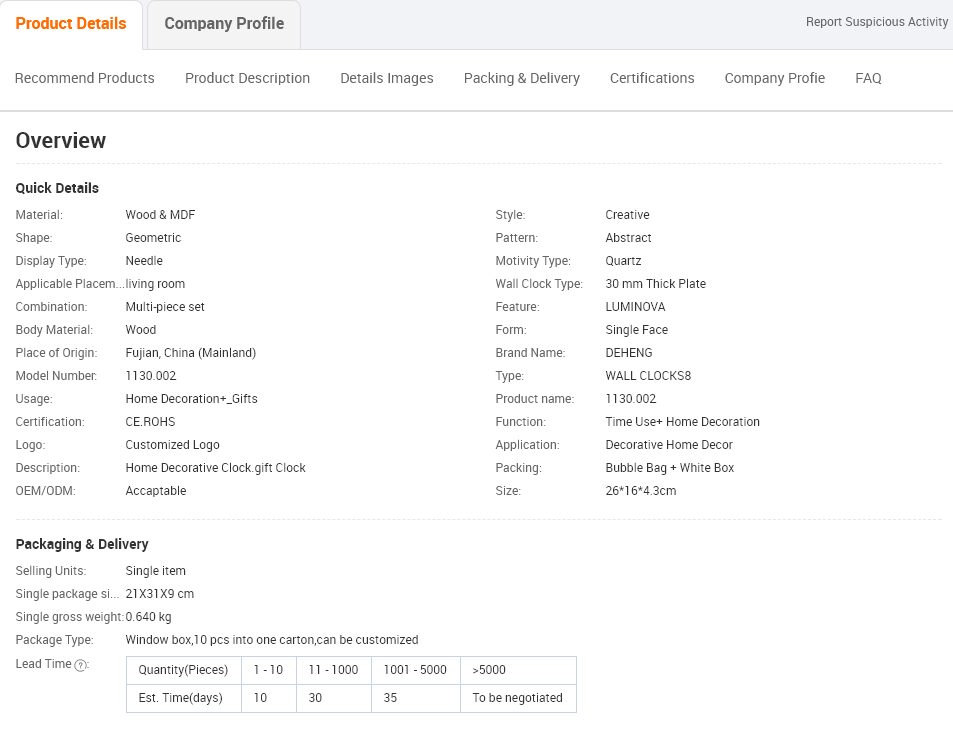Switch to the Product Details tab
This screenshot has width=953, height=730.
coord(71,24)
